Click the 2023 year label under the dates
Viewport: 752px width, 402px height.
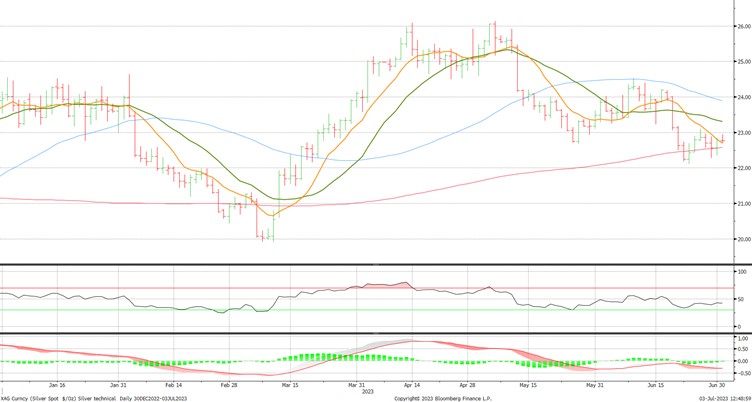click(x=368, y=391)
